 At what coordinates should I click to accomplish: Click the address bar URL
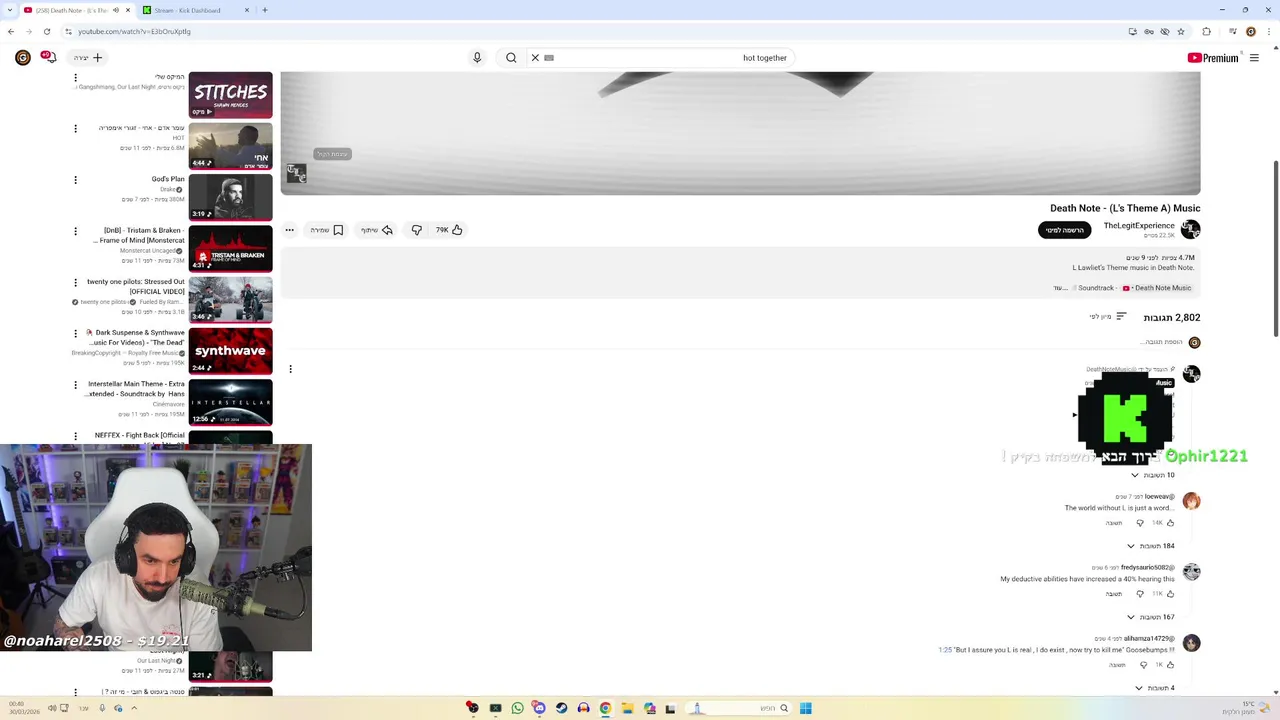(134, 31)
